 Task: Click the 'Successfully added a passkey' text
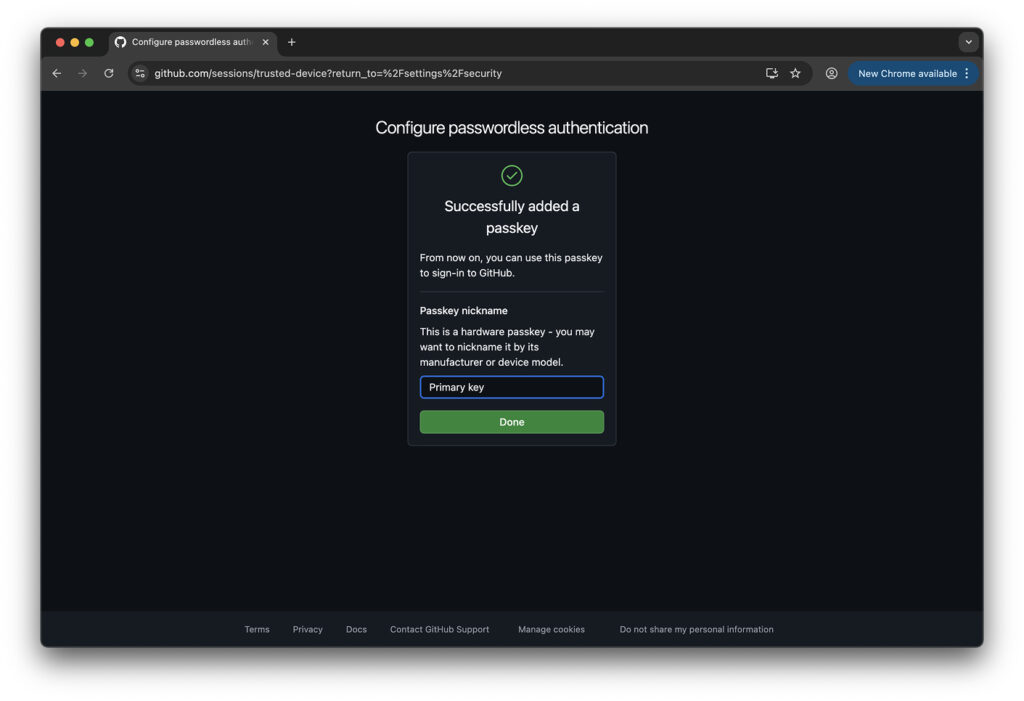(511, 217)
